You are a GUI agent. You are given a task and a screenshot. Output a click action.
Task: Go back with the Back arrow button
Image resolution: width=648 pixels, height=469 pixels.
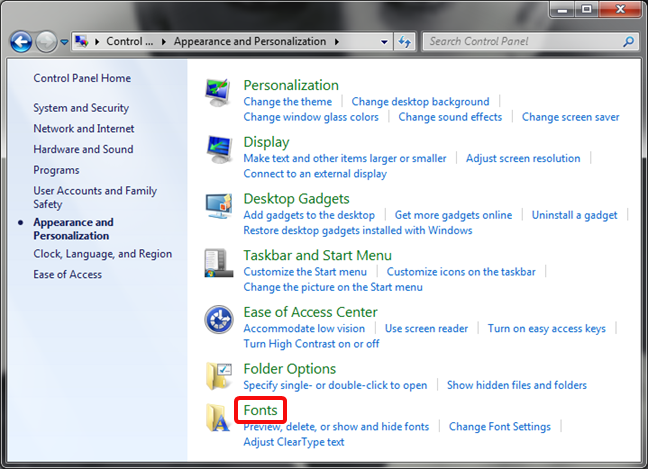point(21,42)
